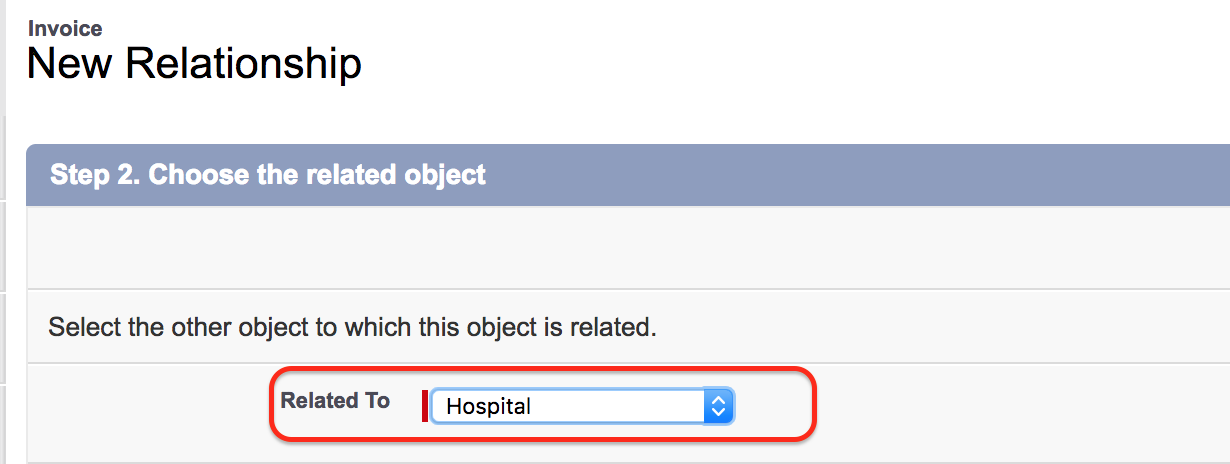
Task: Click the collapsed left sidebar strip
Action: tap(3, 232)
